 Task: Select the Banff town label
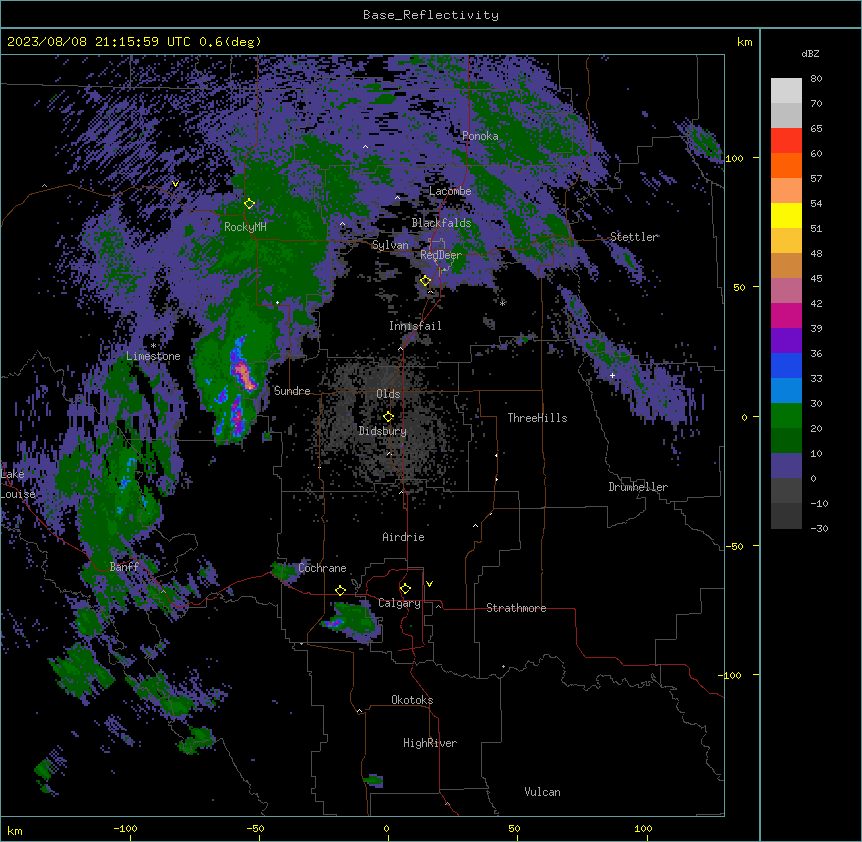tap(124, 567)
